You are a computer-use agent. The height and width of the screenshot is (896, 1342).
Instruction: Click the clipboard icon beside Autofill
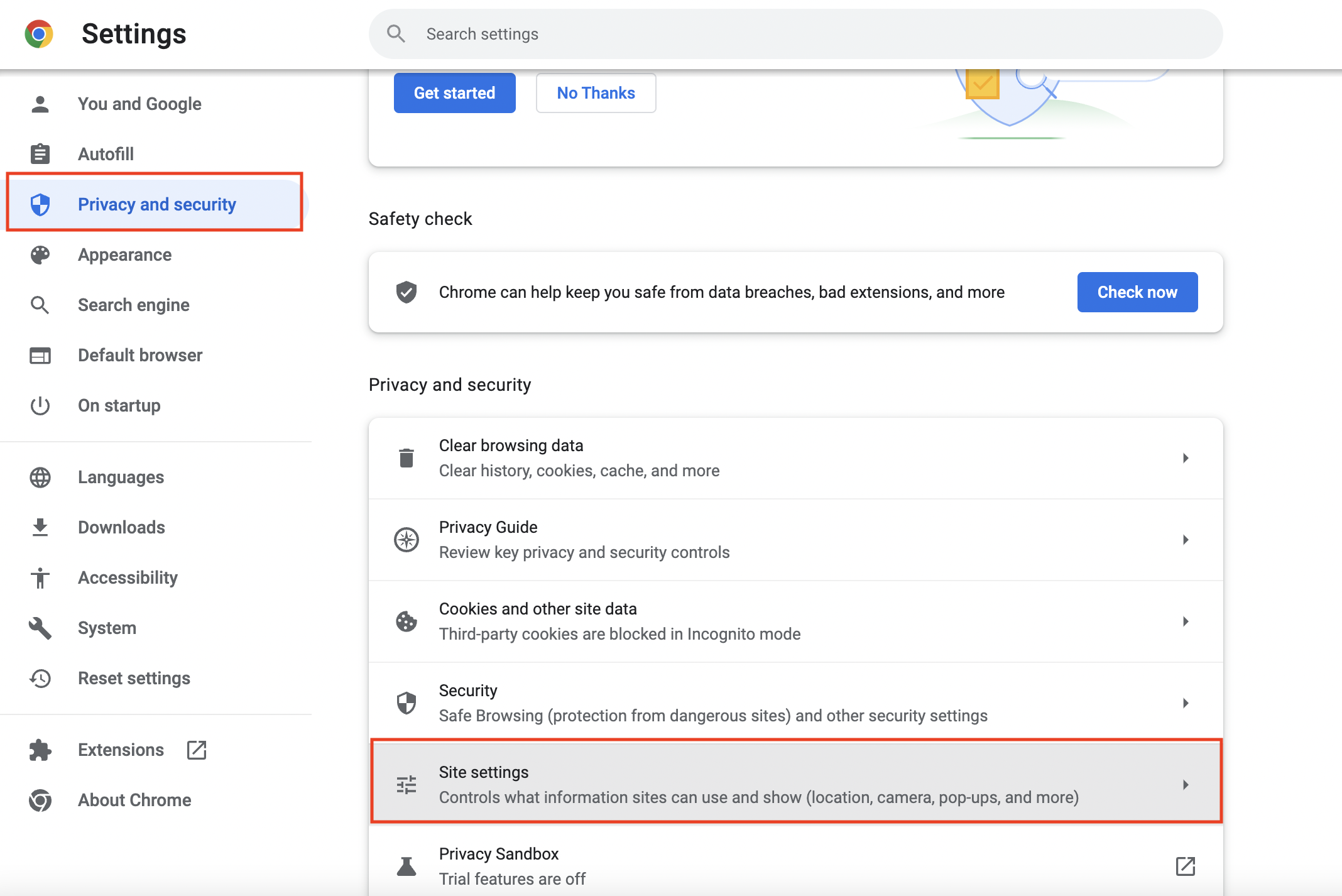pos(40,154)
